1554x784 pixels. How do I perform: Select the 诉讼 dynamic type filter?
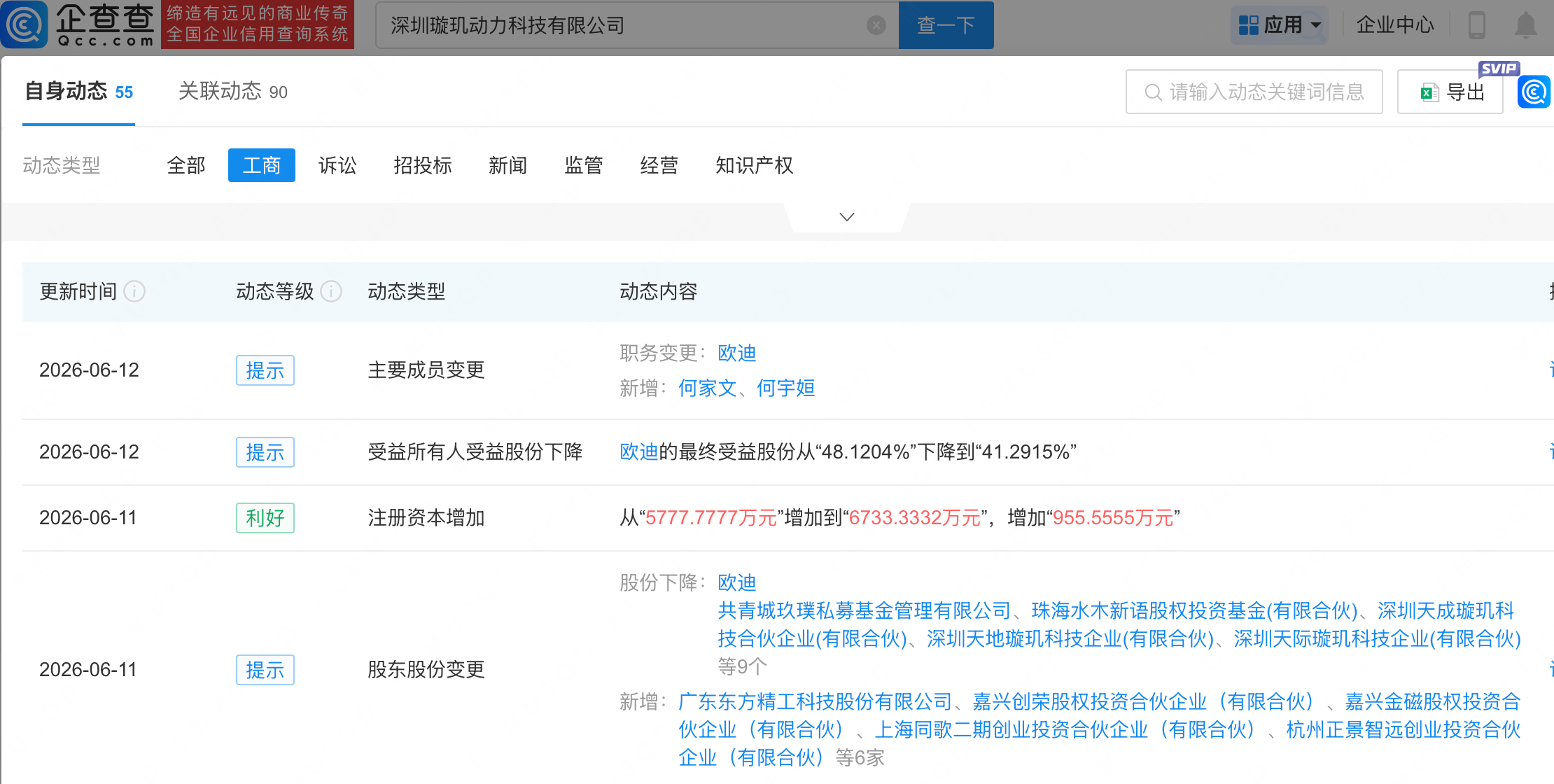point(337,165)
